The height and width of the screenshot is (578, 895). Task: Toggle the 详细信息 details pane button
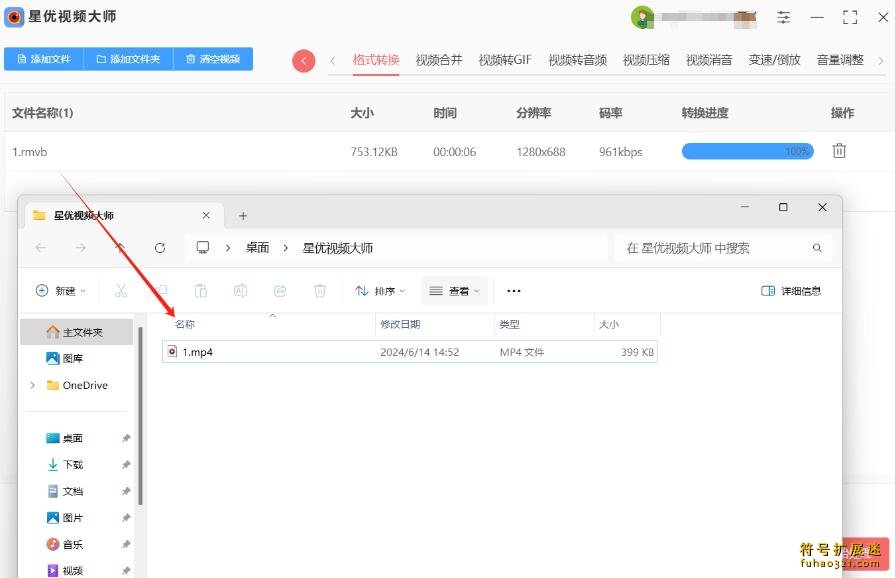(x=791, y=291)
